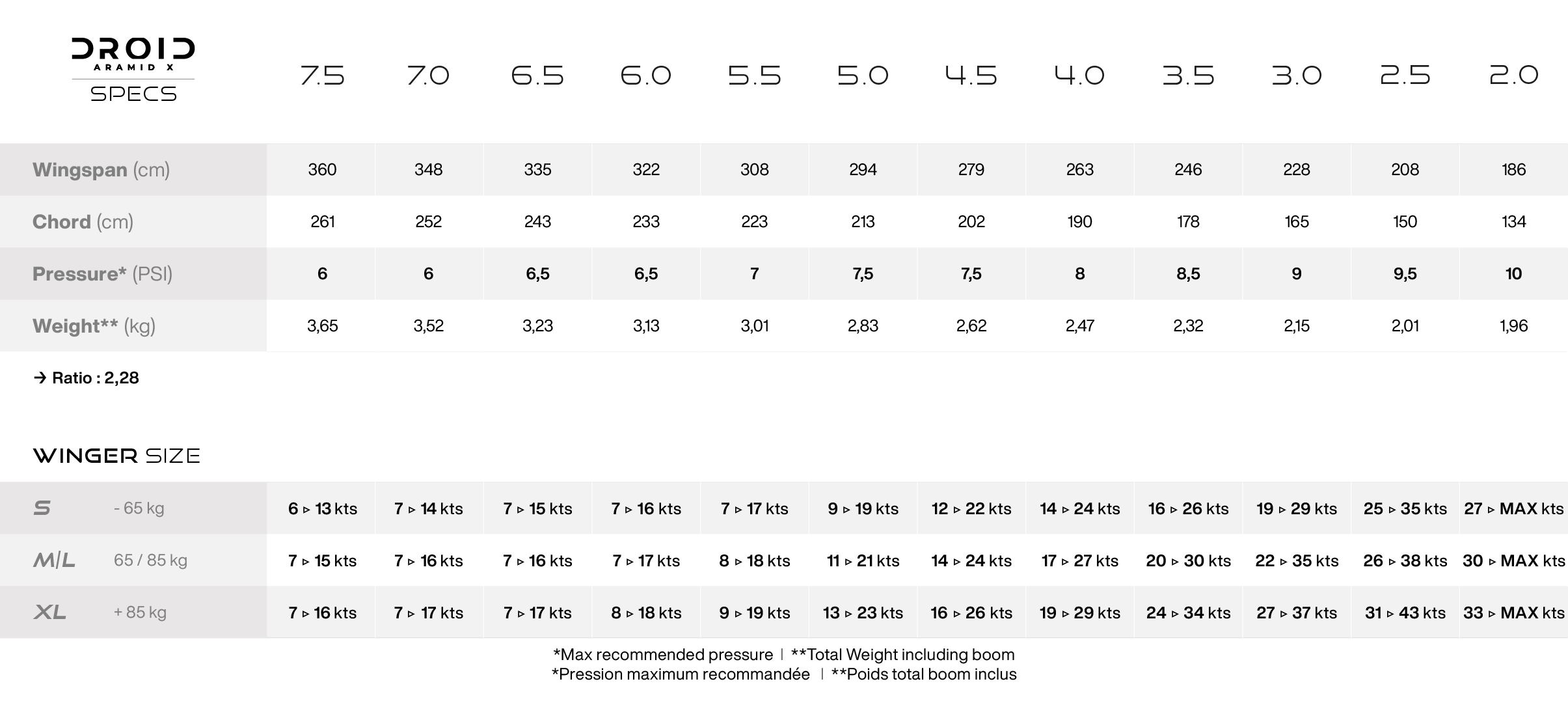1568x703 pixels.
Task: Click the Max recommended pressure footnote
Action: (x=663, y=655)
